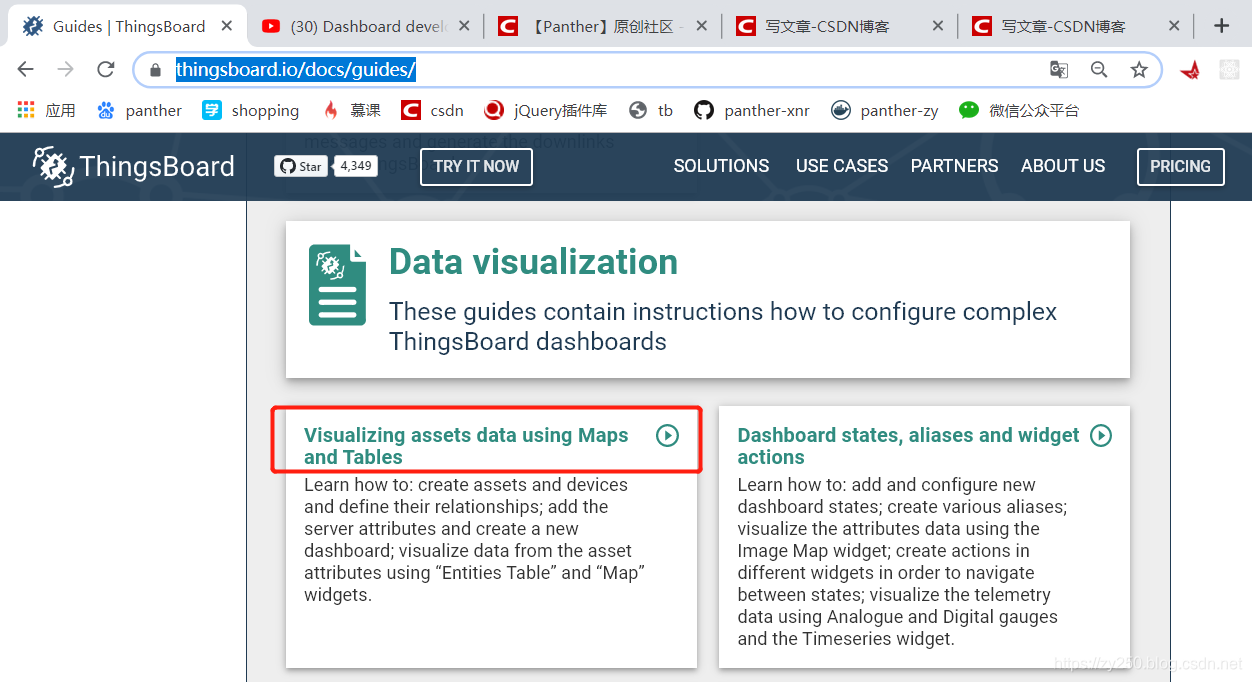Reload the page with the refresh icon
This screenshot has width=1252, height=682.
[x=105, y=69]
